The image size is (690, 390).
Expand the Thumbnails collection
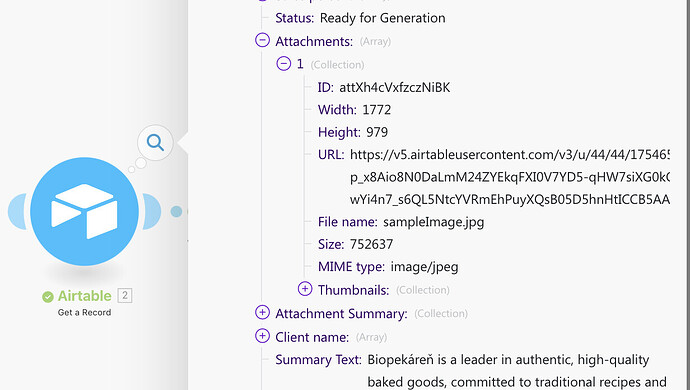click(x=305, y=289)
